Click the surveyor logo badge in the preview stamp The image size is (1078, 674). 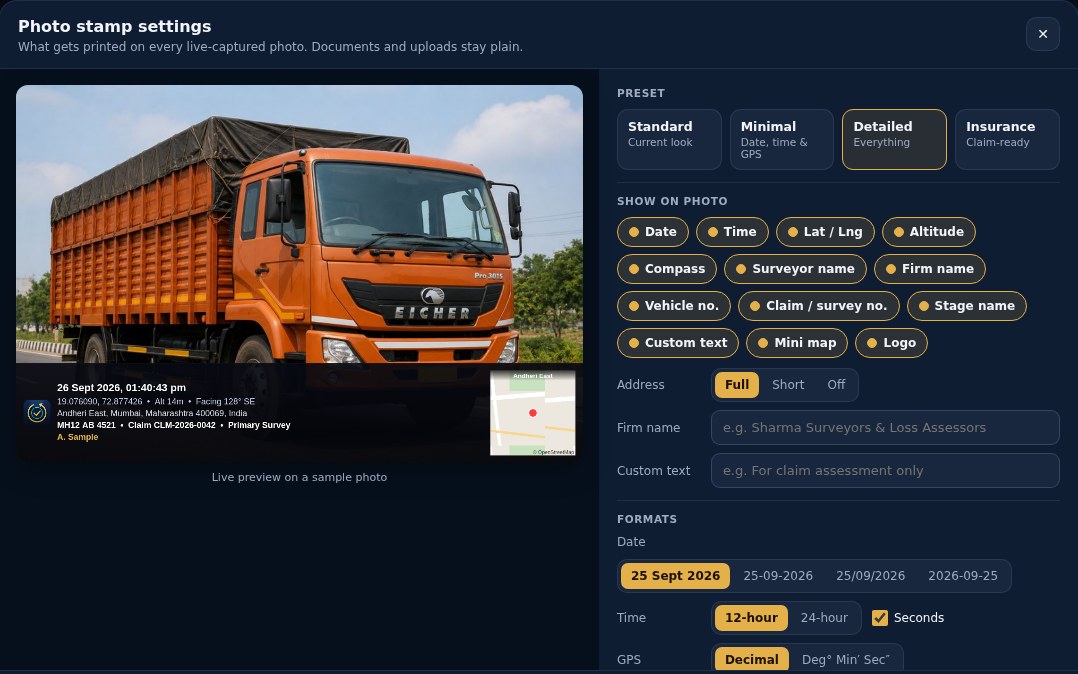(36, 413)
